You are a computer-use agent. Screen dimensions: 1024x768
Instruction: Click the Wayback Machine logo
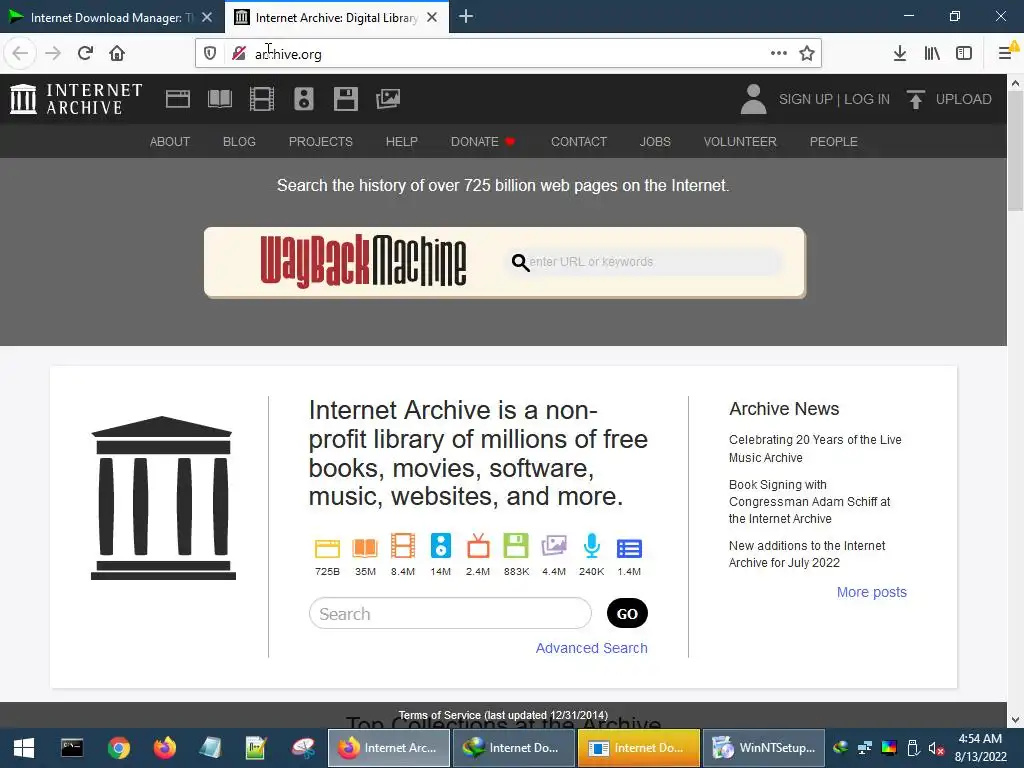tap(363, 261)
